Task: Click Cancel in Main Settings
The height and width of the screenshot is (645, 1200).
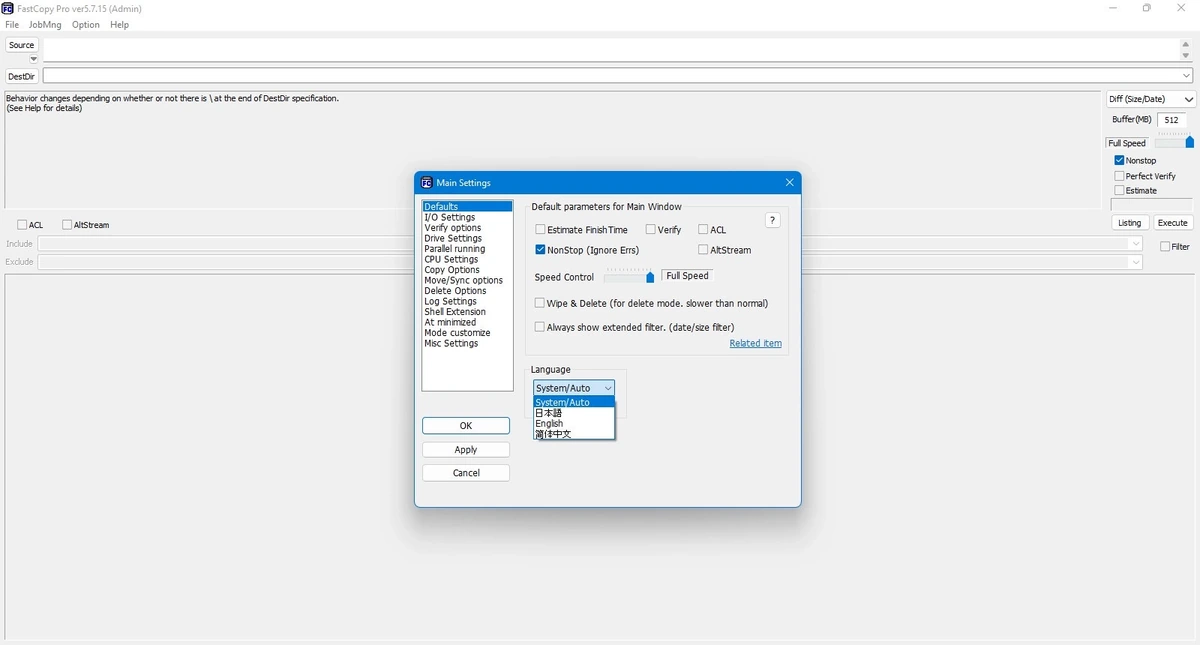Action: point(466,473)
